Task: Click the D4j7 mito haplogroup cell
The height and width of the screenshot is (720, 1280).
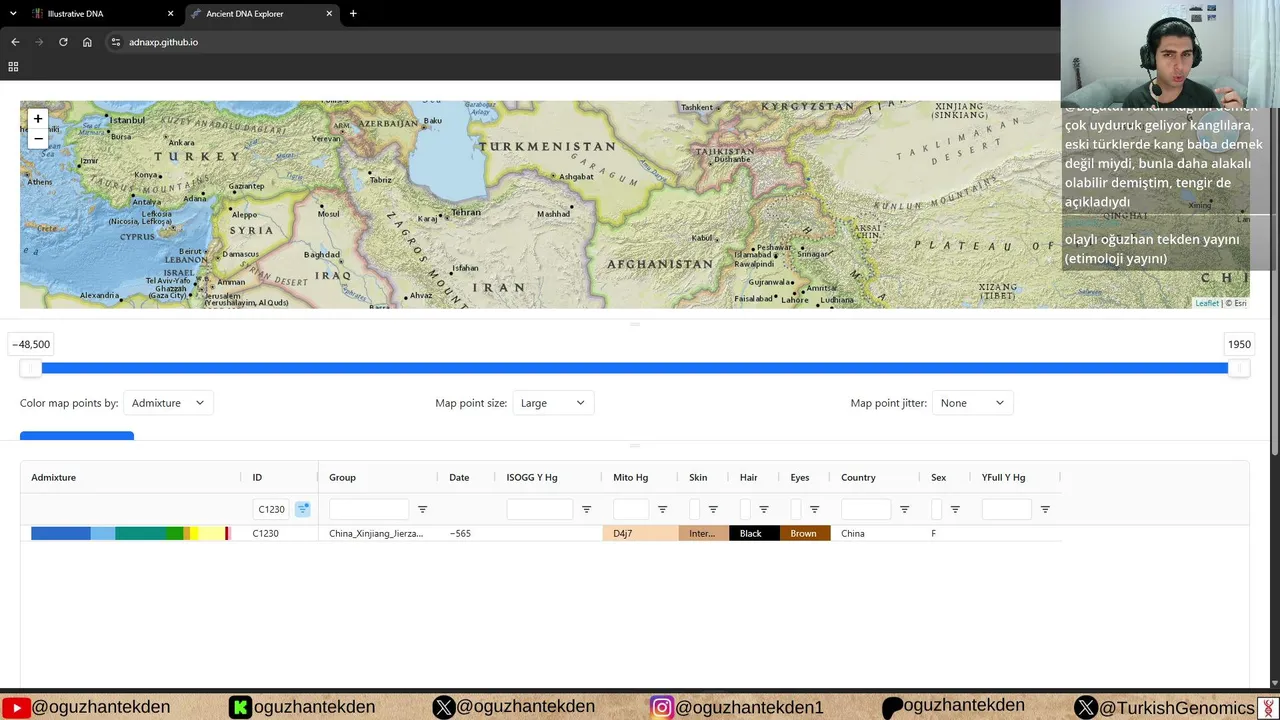Action: tap(640, 534)
